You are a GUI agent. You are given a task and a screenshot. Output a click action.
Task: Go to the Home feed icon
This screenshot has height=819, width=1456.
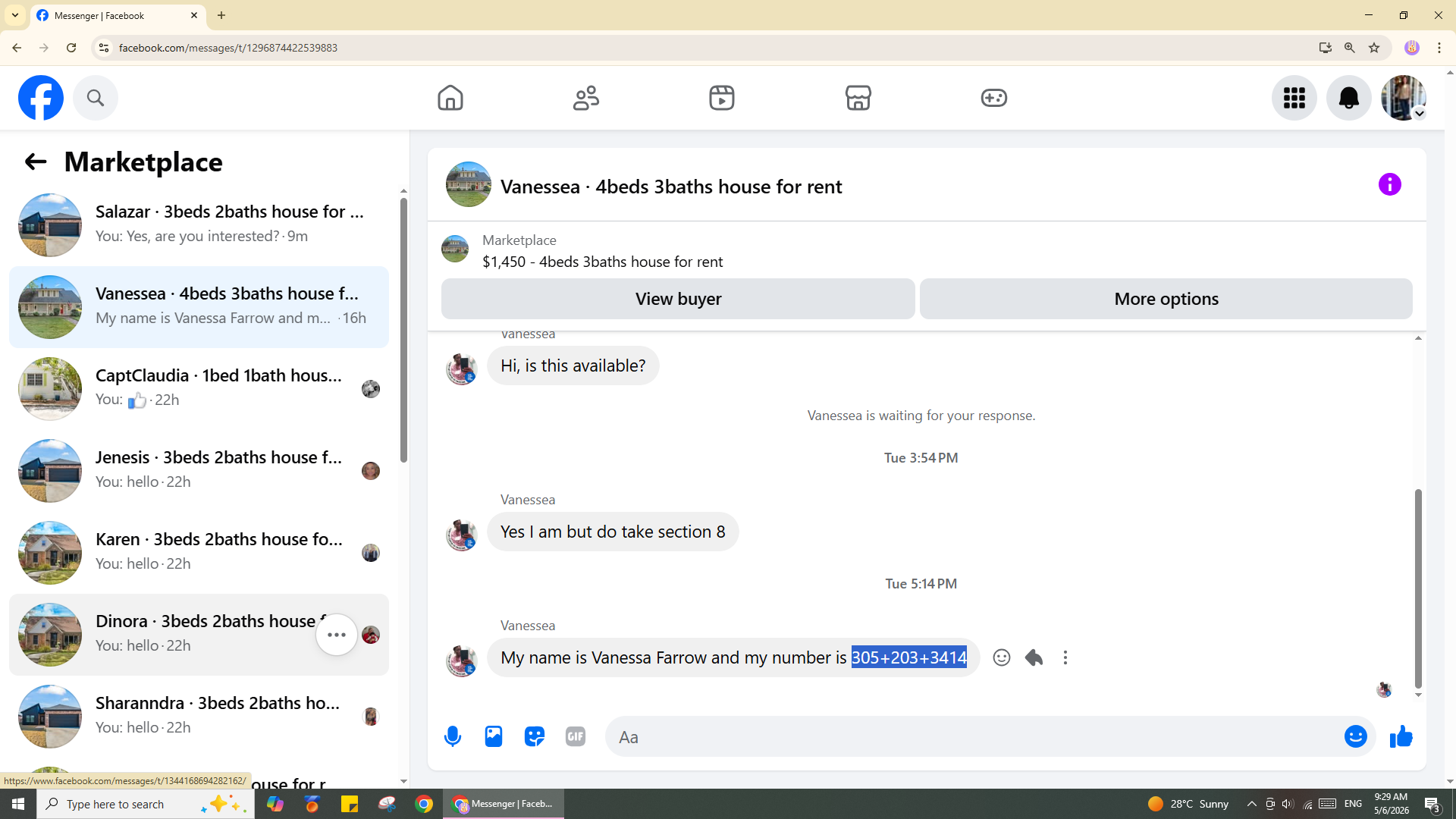[x=450, y=98]
